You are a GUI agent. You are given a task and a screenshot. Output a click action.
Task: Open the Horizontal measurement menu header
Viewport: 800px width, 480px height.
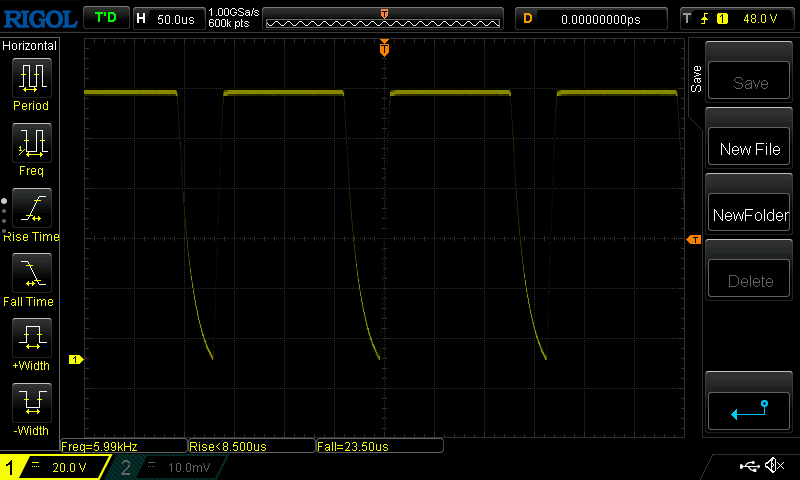30,45
